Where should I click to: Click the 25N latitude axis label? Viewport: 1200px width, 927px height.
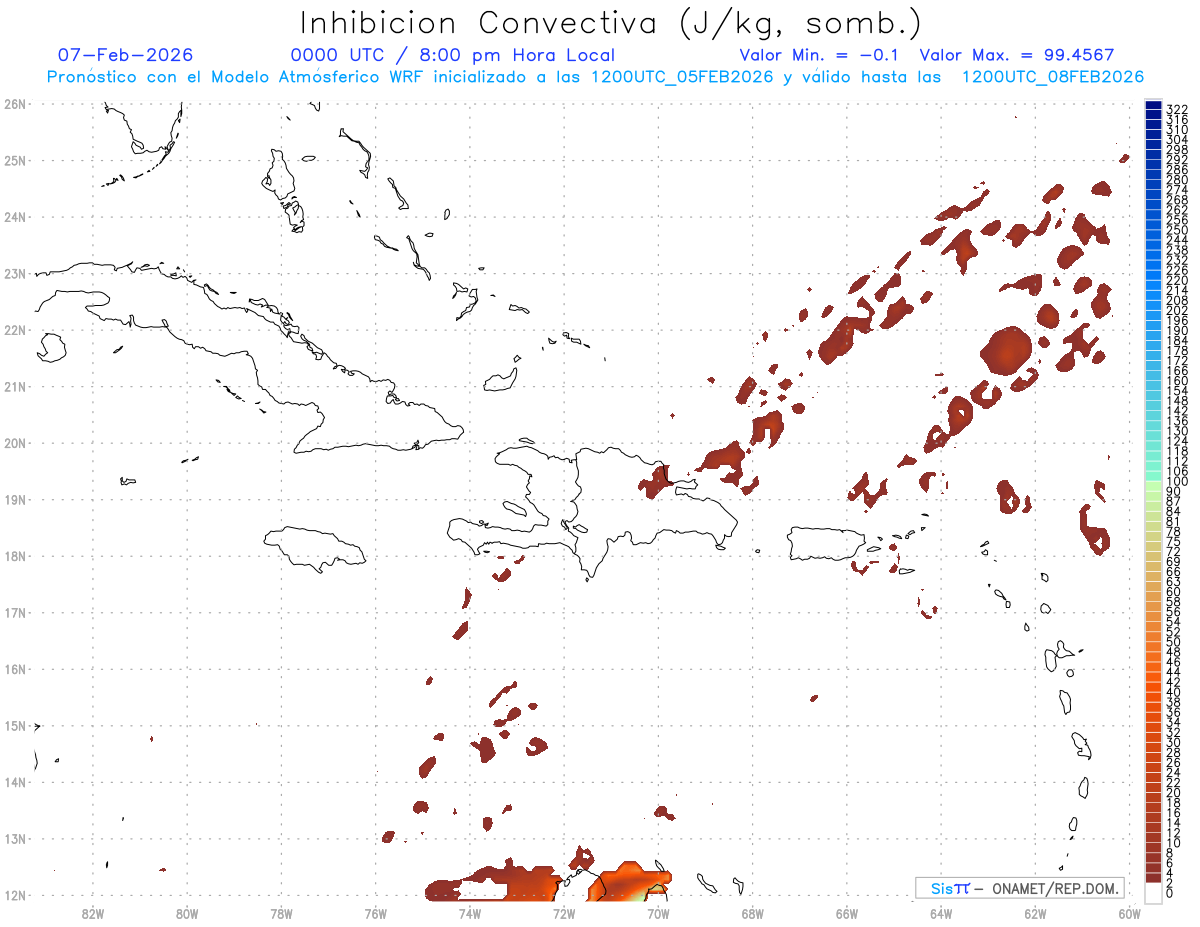(x=14, y=160)
